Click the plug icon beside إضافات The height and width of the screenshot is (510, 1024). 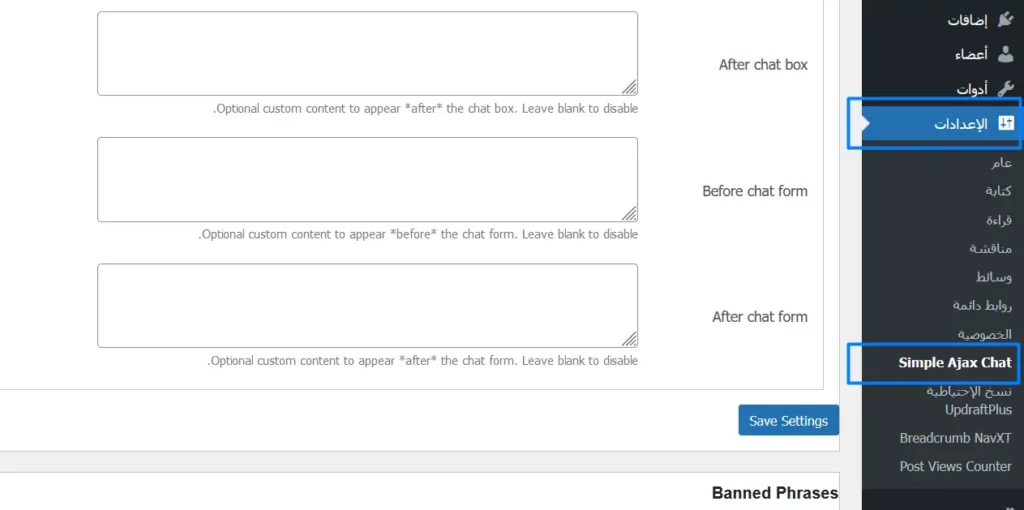click(x=1005, y=19)
